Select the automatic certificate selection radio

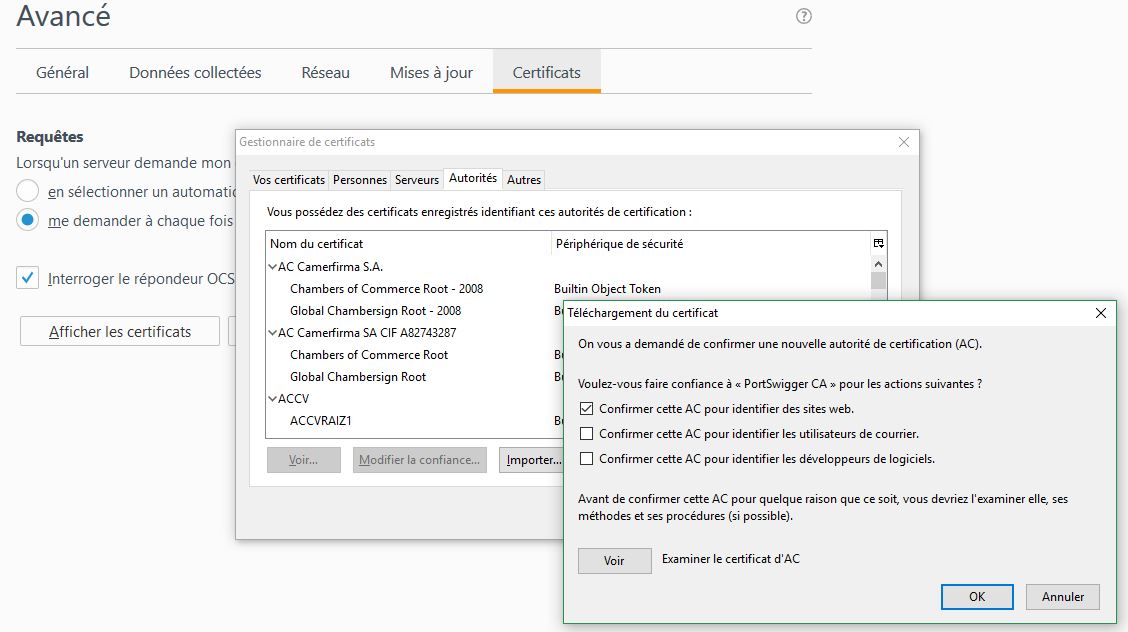click(x=28, y=191)
